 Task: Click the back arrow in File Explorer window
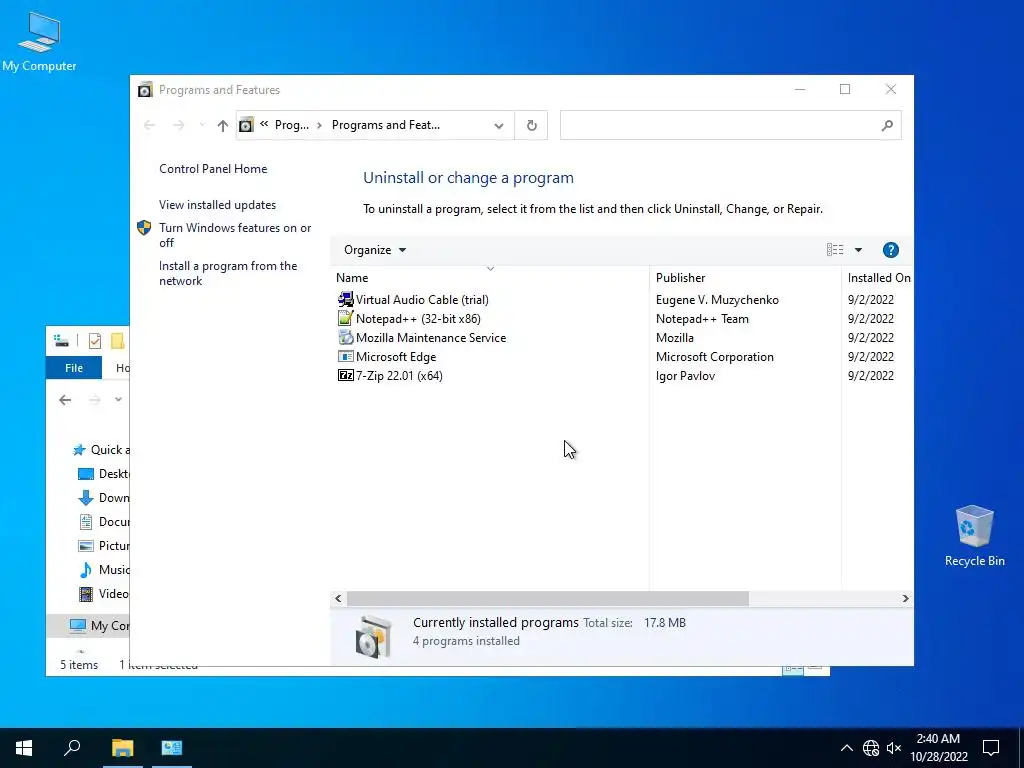pyautogui.click(x=65, y=400)
